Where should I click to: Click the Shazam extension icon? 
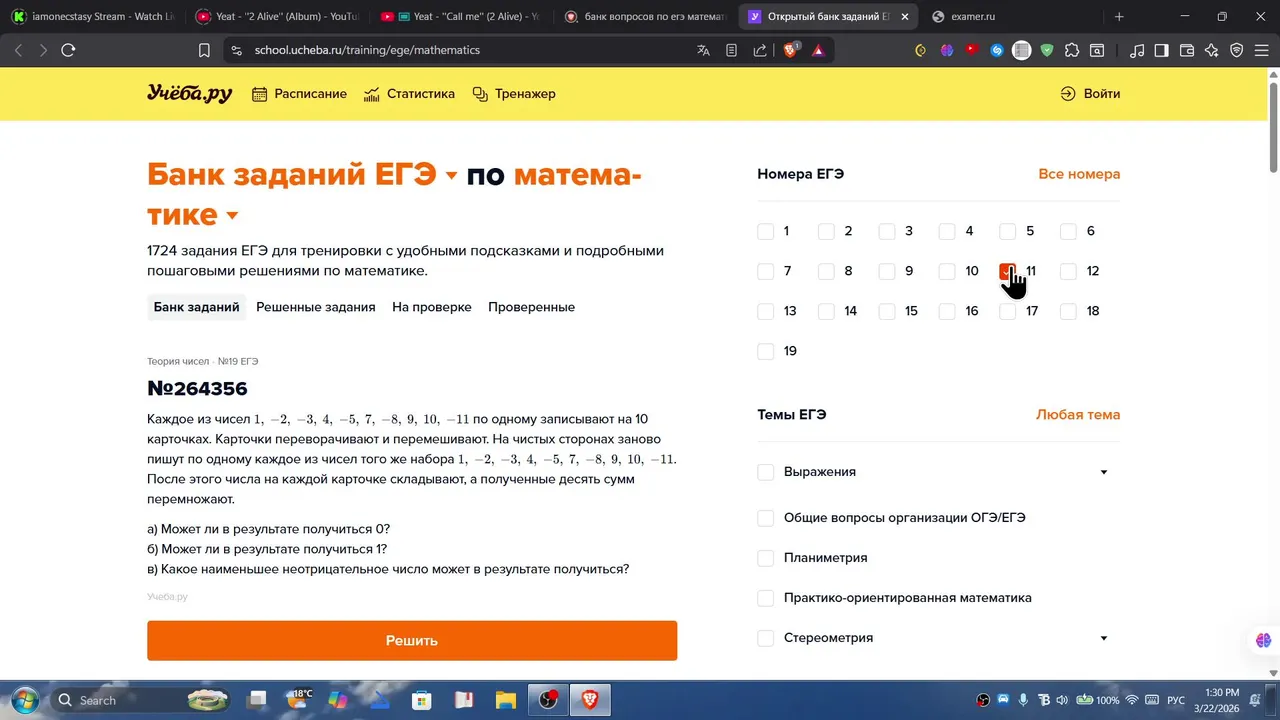(x=996, y=50)
